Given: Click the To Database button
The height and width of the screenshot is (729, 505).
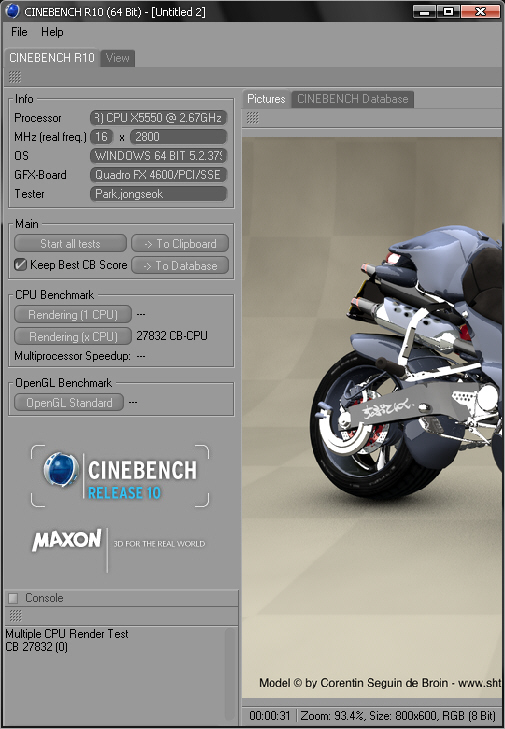Looking at the screenshot, I should pyautogui.click(x=180, y=265).
